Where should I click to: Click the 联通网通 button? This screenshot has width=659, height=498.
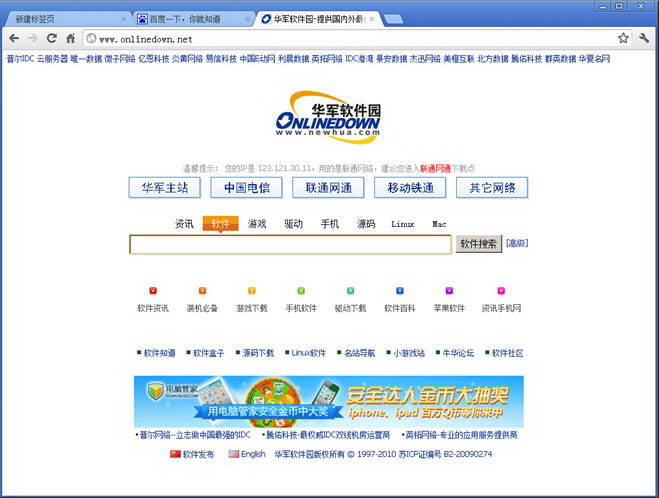(x=328, y=187)
